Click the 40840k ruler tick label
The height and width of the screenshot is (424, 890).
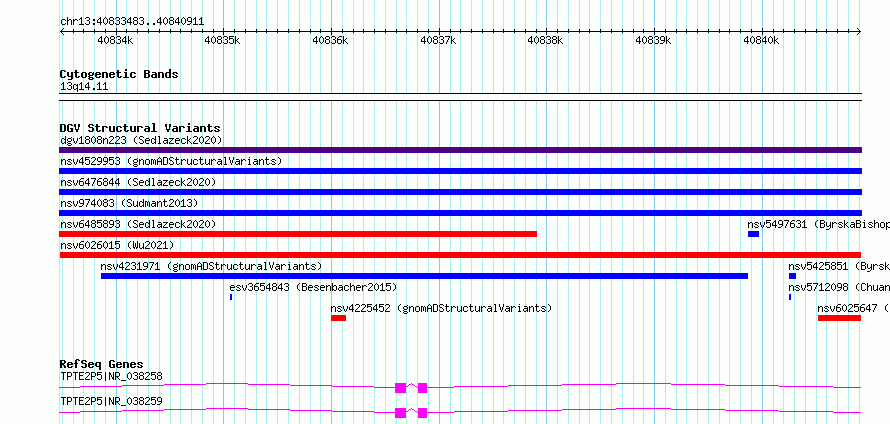coord(761,40)
